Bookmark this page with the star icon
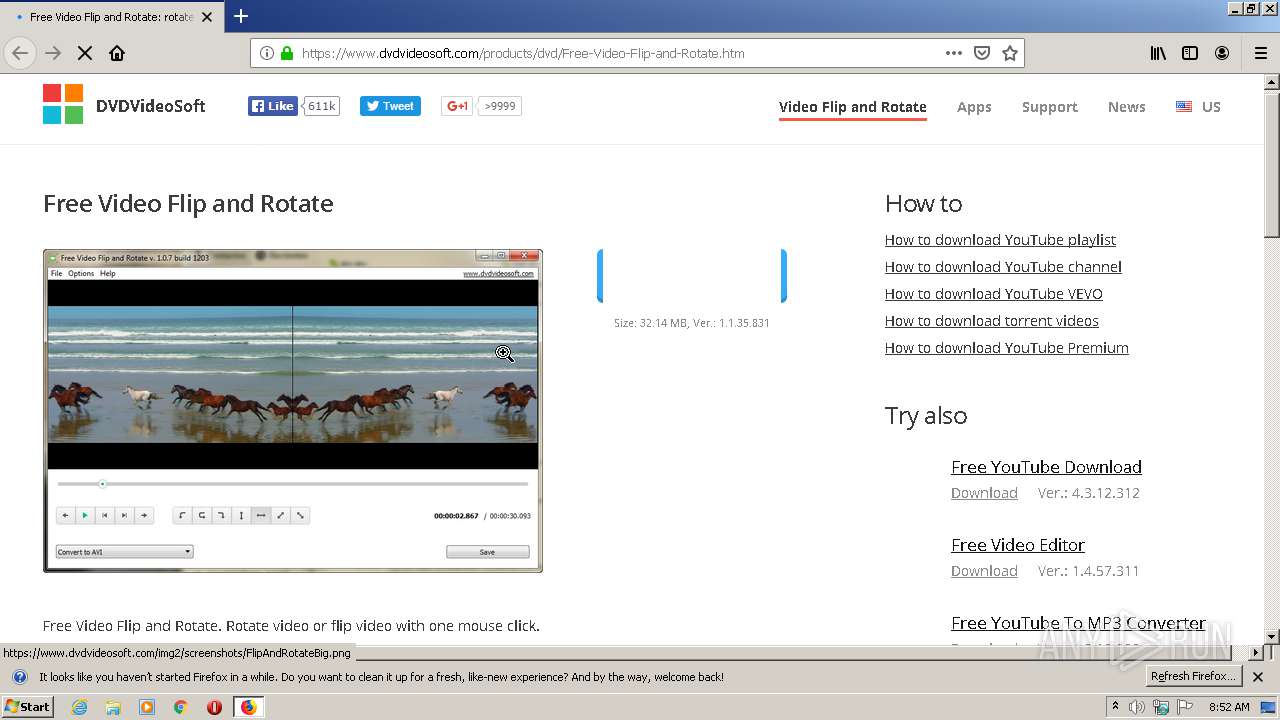Screen dimensions: 1280x720 (1010, 53)
